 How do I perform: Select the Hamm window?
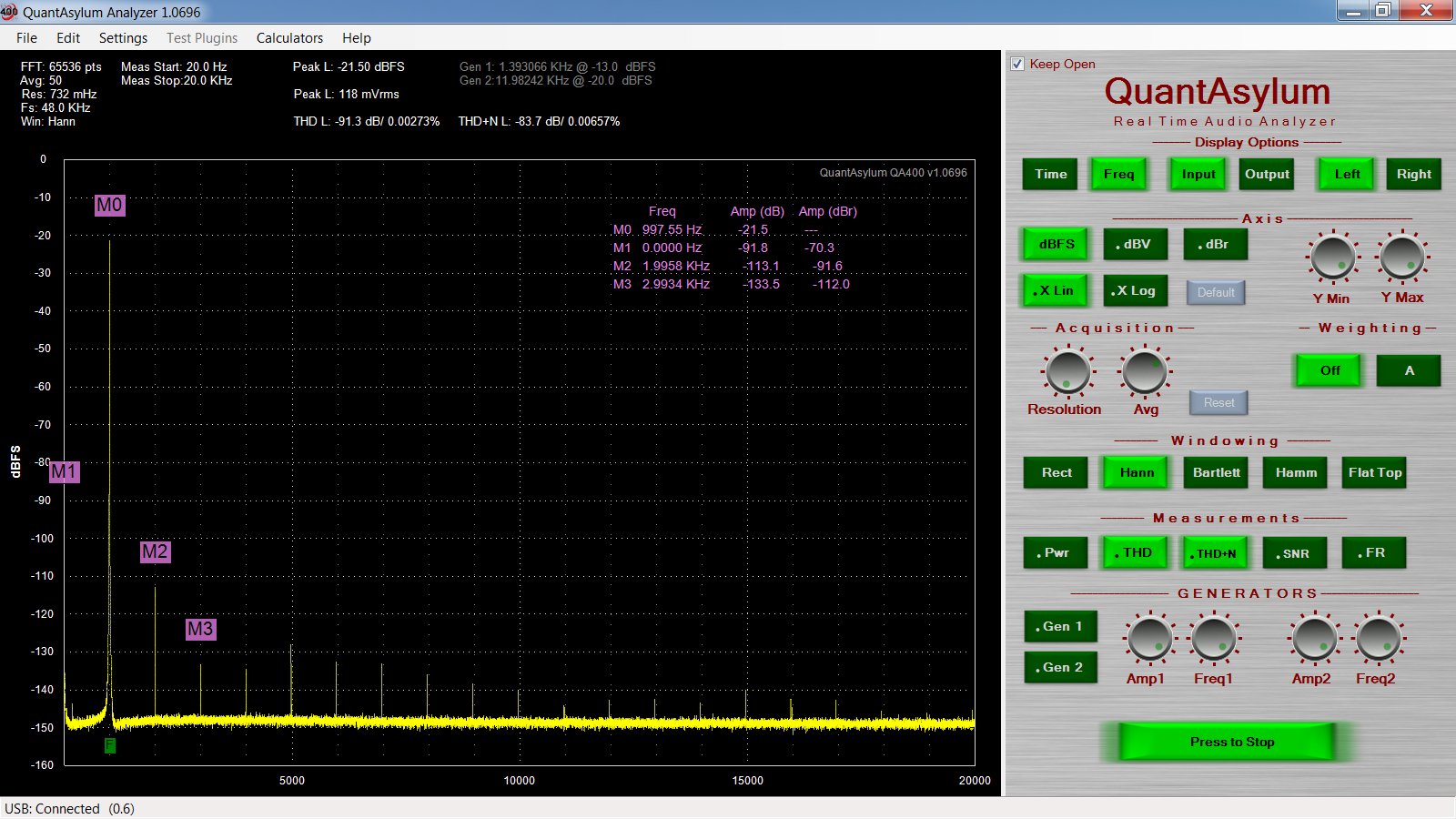1296,472
